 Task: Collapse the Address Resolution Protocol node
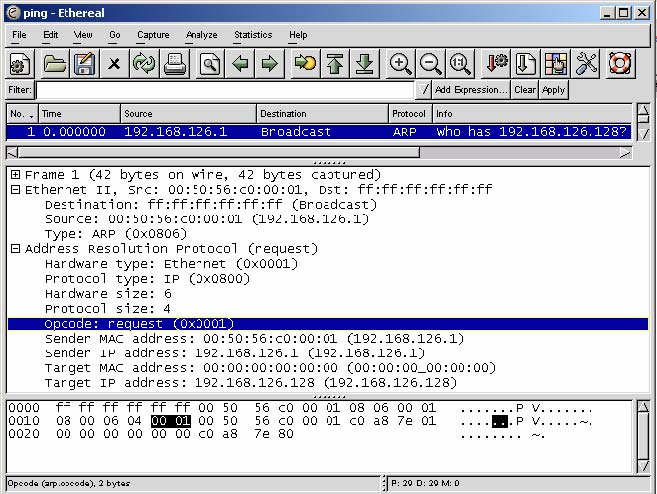pos(16,249)
